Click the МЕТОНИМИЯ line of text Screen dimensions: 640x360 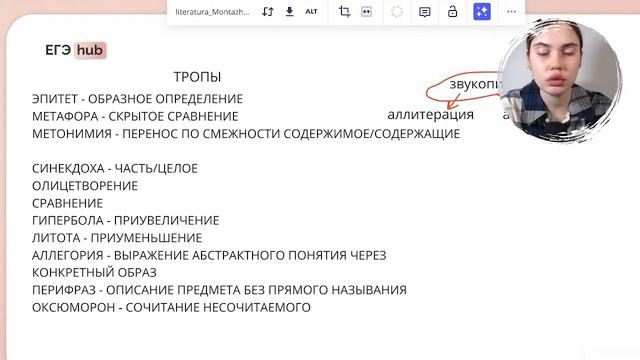pos(246,134)
